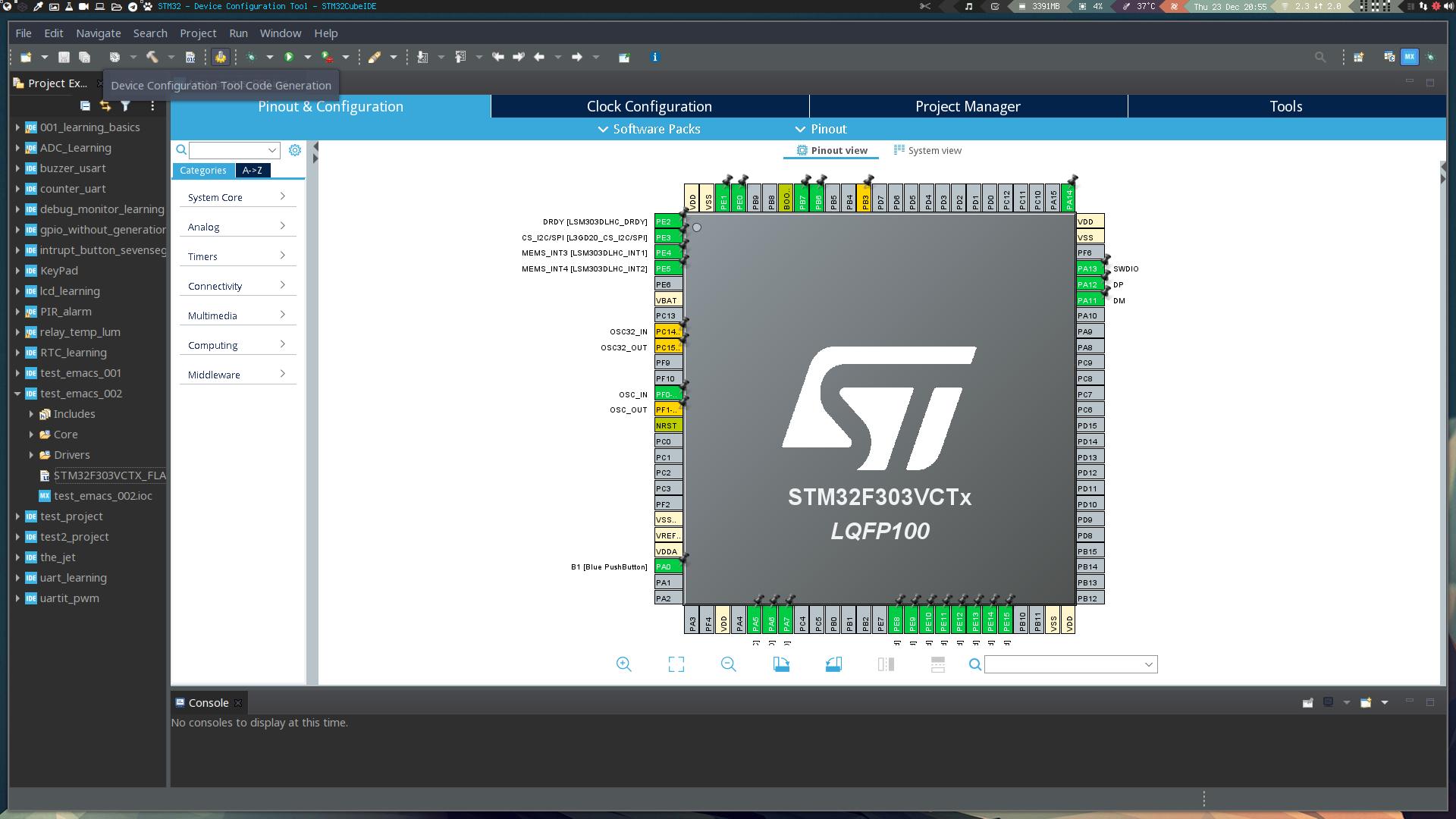
Task: Click Collapse All in Project Explorer
Action: coord(85,106)
